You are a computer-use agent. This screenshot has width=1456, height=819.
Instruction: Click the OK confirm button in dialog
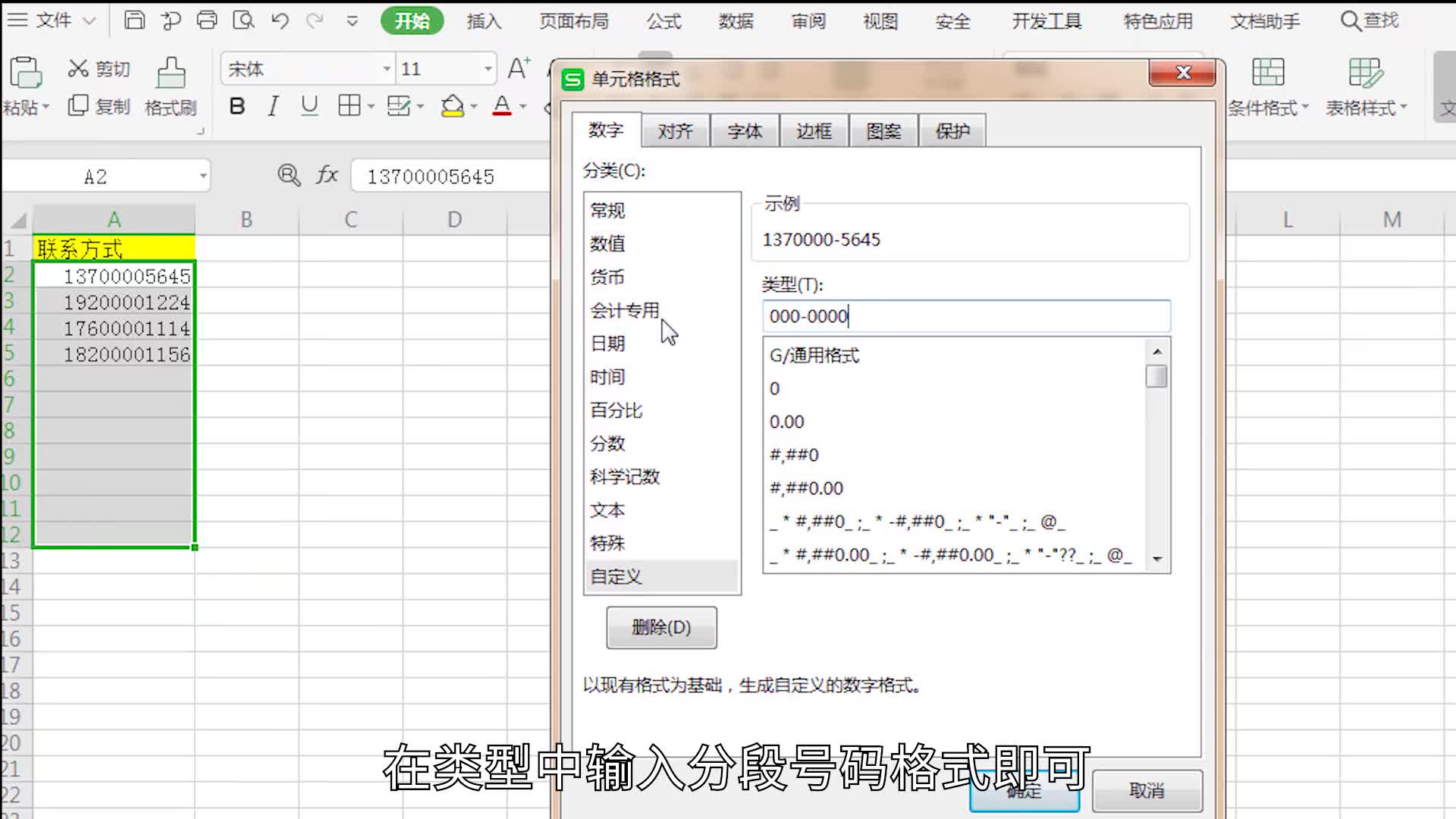click(x=1025, y=791)
